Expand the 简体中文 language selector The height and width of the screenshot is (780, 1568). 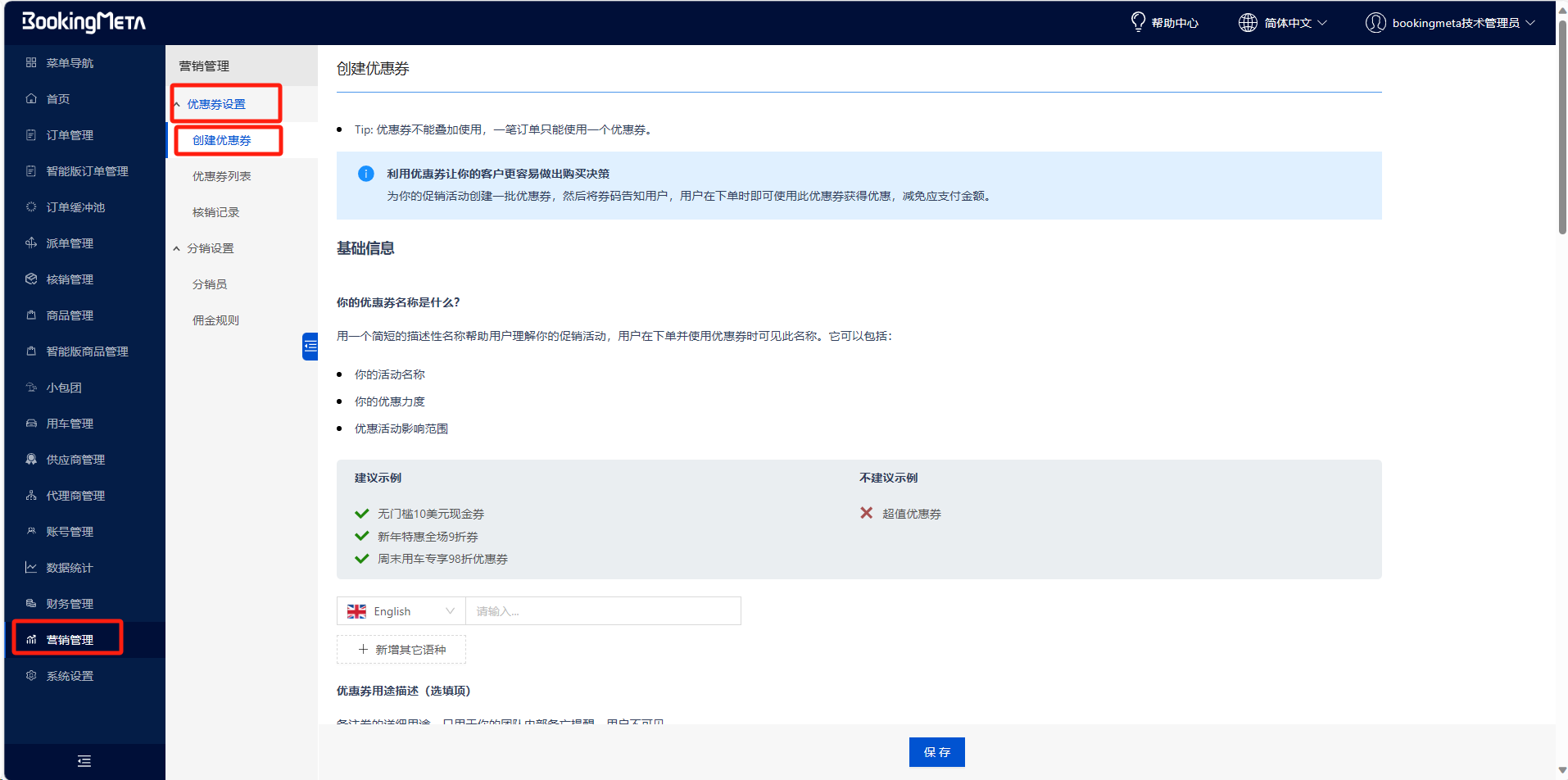1294,23
